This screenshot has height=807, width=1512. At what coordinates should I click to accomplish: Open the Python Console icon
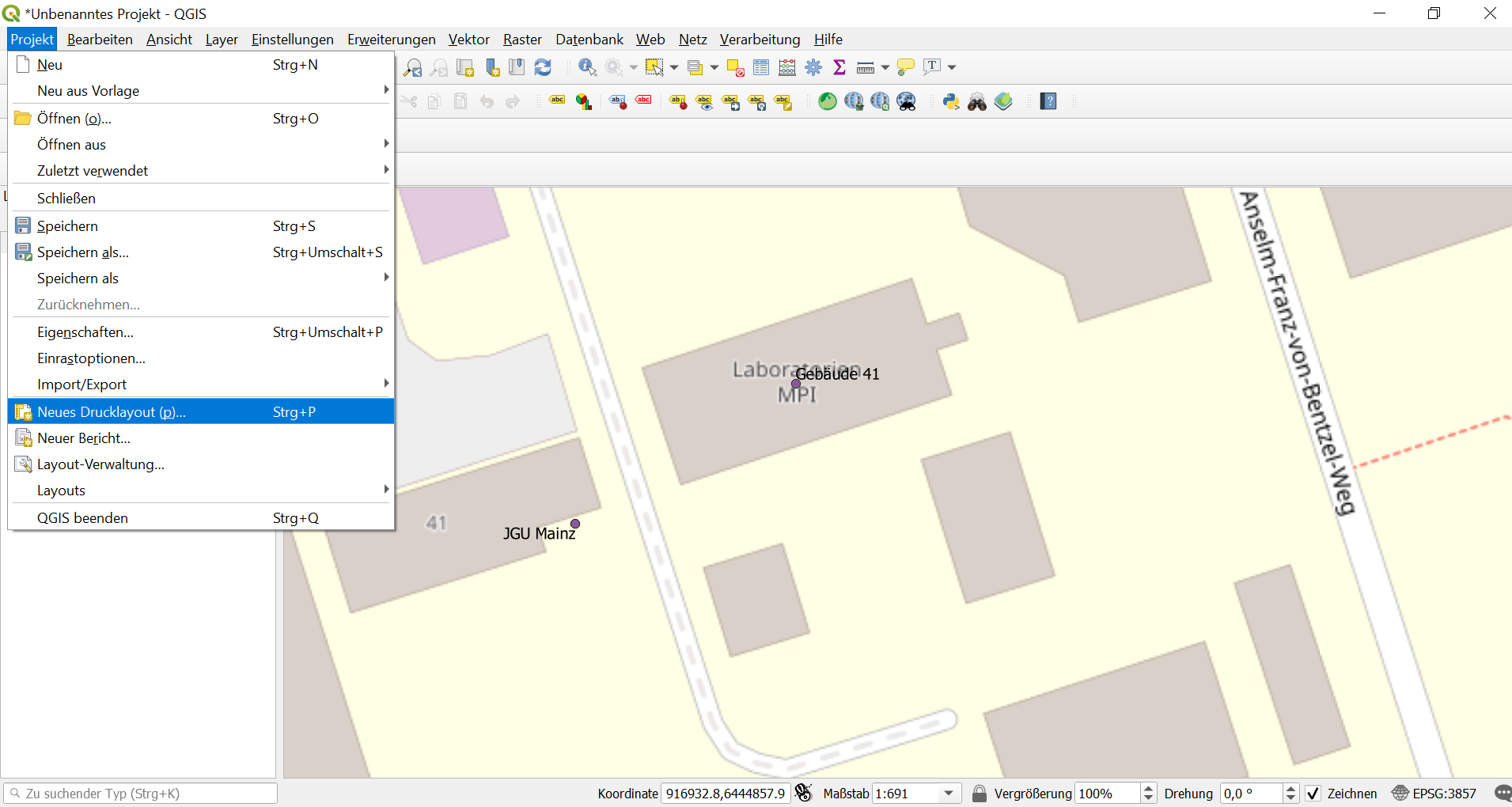(951, 101)
